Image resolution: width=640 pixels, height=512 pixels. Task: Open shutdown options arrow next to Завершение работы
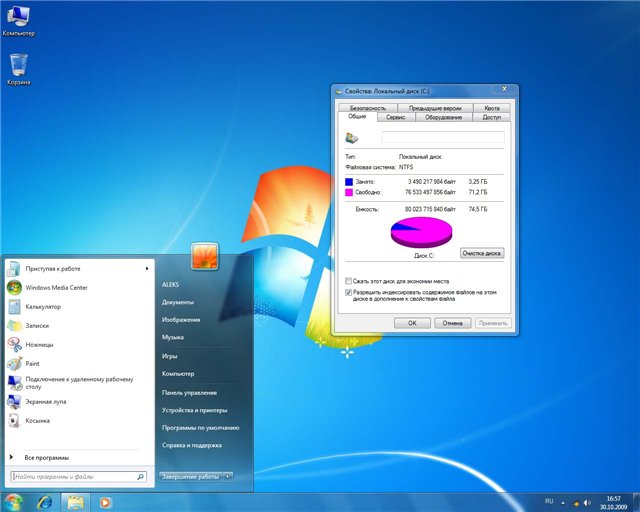coord(228,476)
